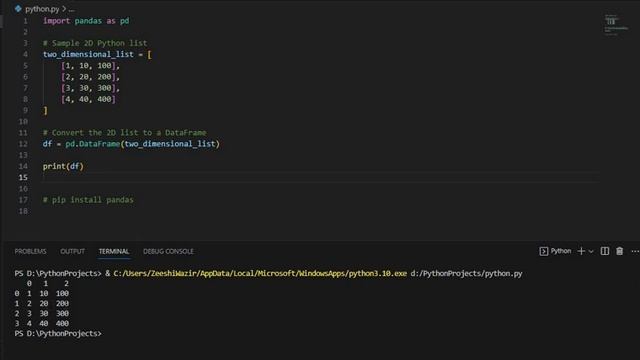Open the DEBUG CONSOLE tab
The image size is (640, 360).
(x=168, y=251)
